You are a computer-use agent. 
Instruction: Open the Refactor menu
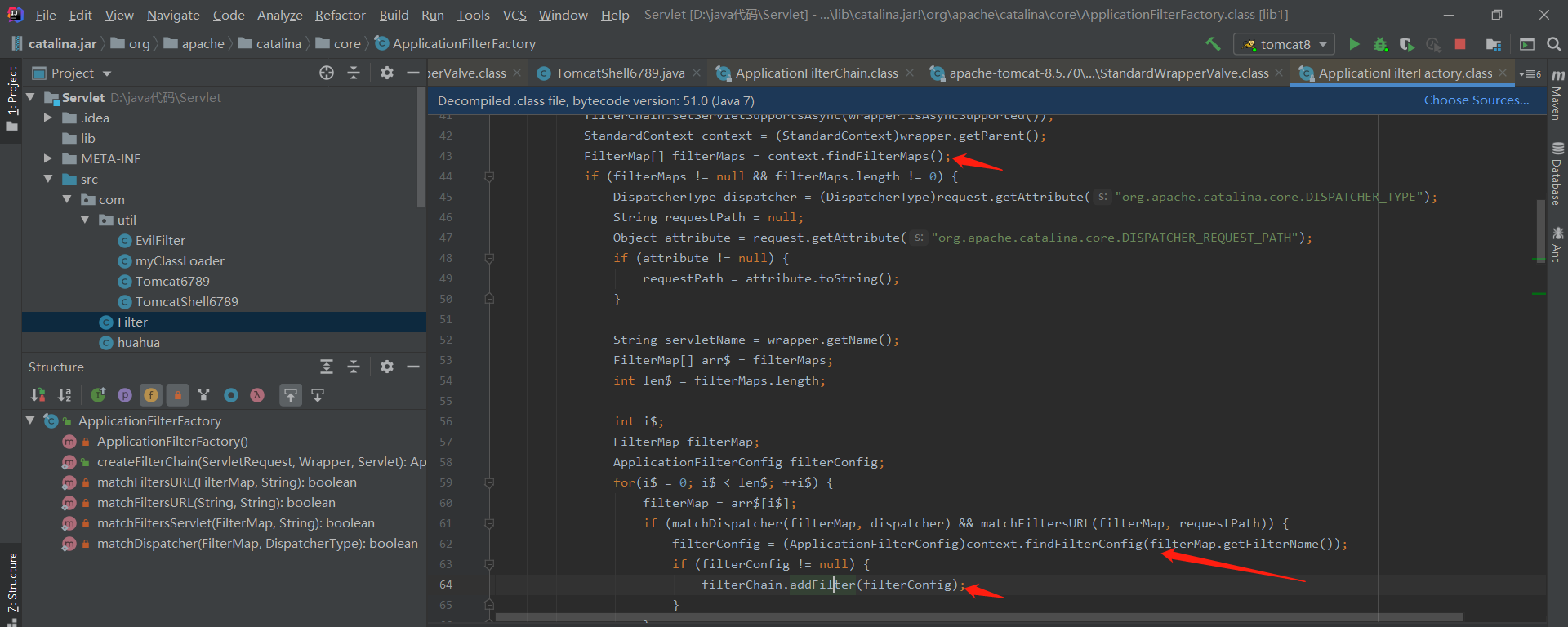[340, 15]
